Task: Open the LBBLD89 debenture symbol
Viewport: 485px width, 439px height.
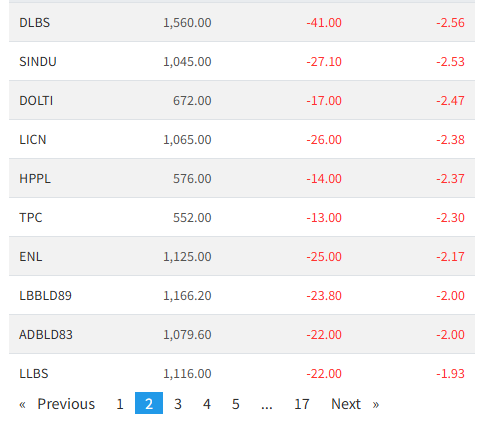Action: (45, 296)
